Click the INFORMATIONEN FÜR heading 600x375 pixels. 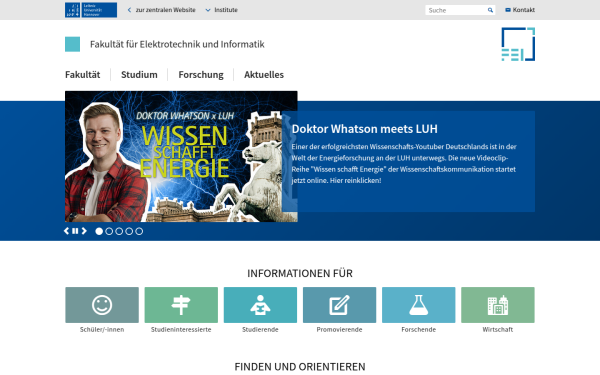tap(300, 274)
